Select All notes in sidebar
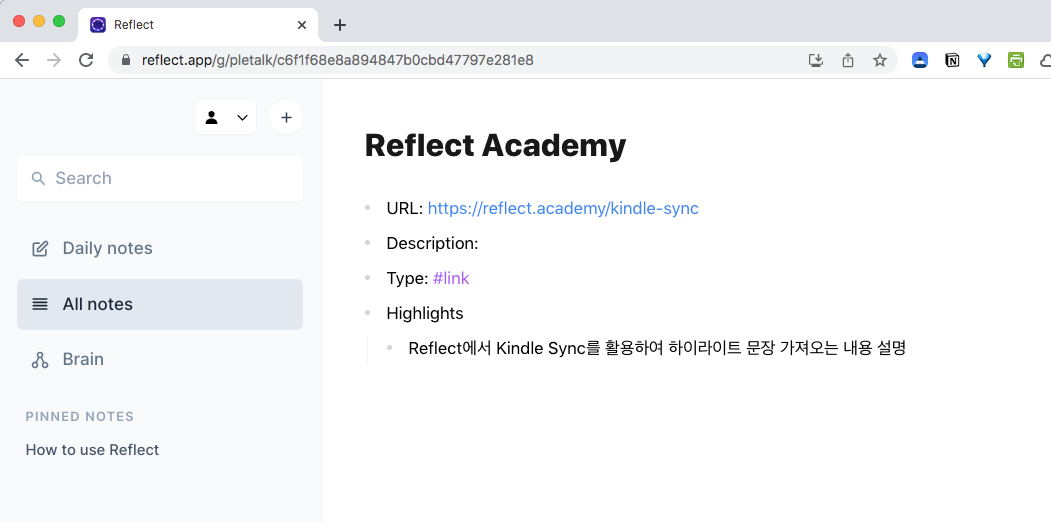Viewport: 1051px width, 522px height. point(160,304)
